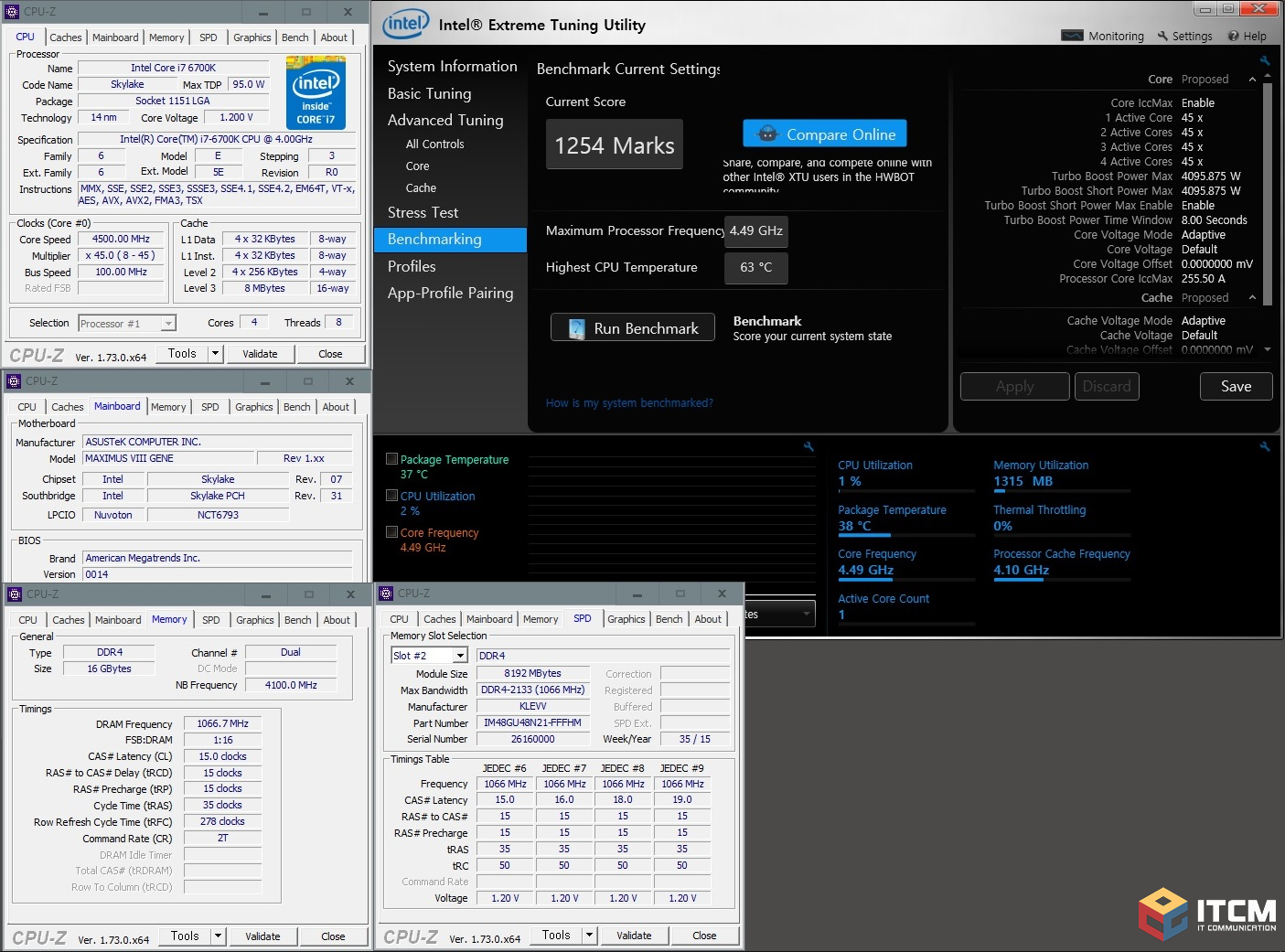The height and width of the screenshot is (952, 1285).
Task: Click the Discard button in XTU
Action: [1107, 386]
